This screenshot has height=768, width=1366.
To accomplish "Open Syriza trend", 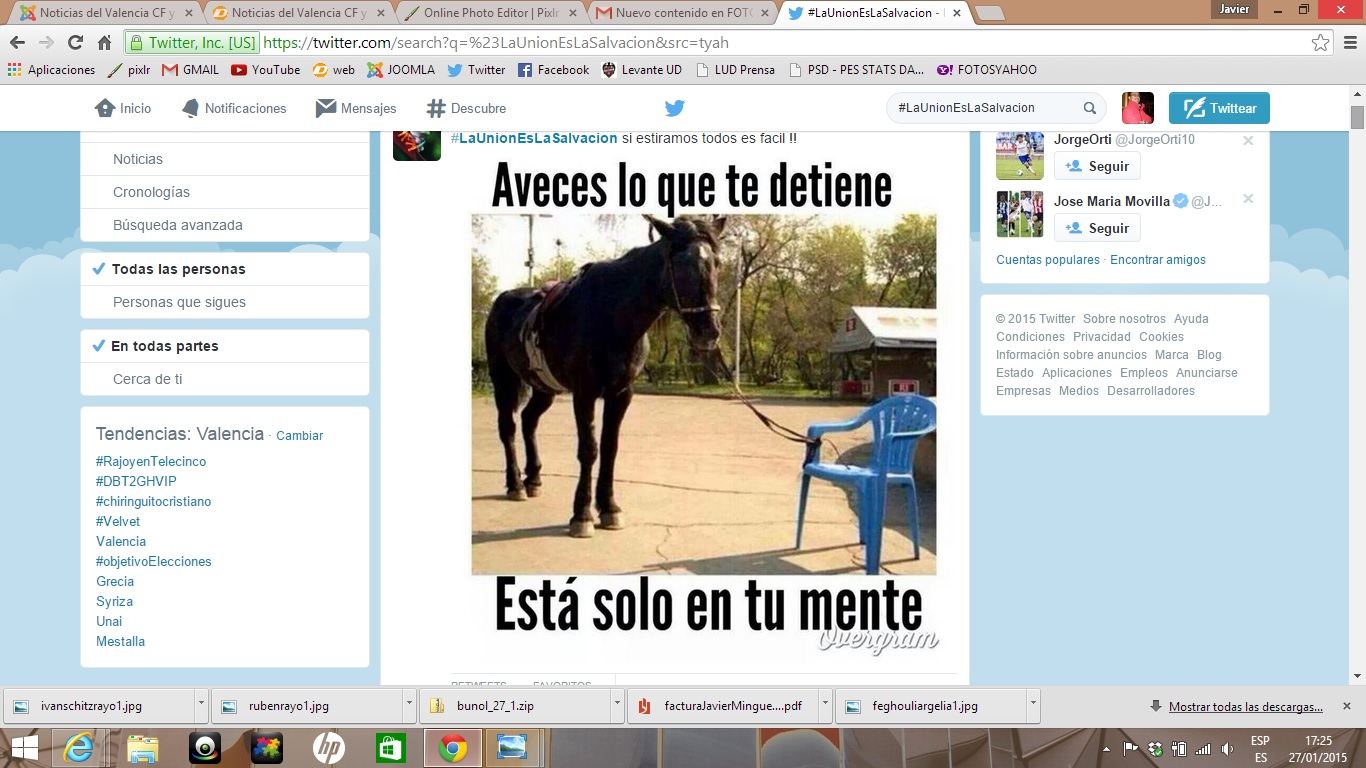I will [x=114, y=602].
